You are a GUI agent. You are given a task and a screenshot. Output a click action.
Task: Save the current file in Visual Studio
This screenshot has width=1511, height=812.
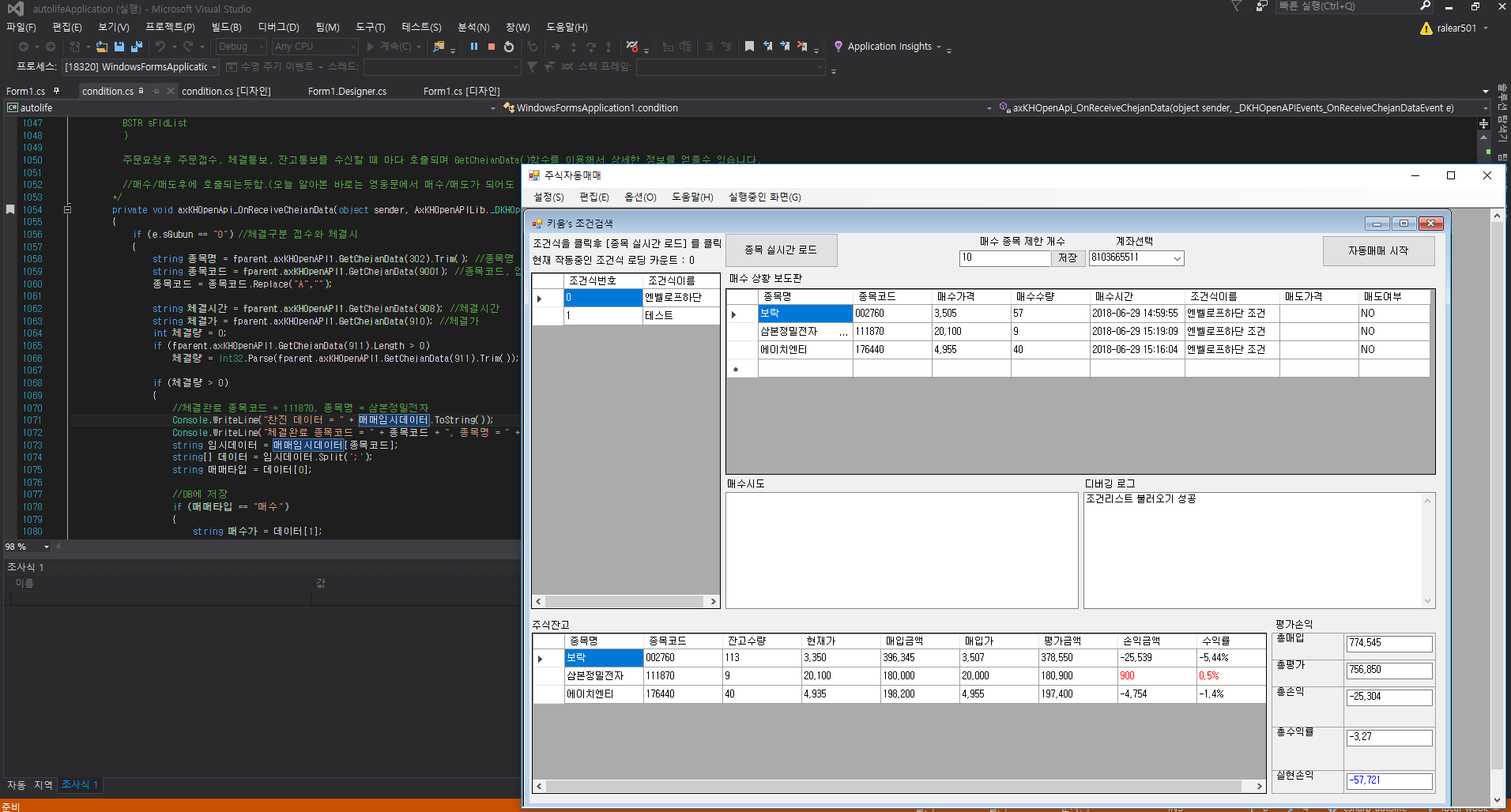click(x=119, y=47)
